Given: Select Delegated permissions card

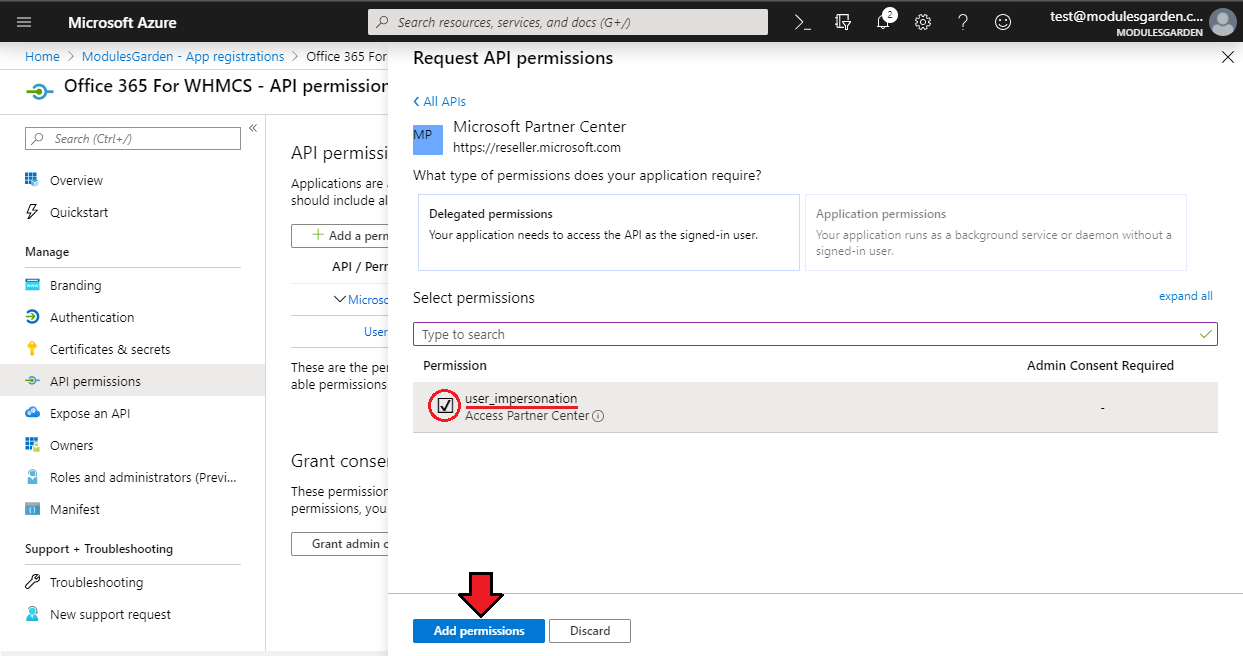Looking at the screenshot, I should click(x=609, y=232).
